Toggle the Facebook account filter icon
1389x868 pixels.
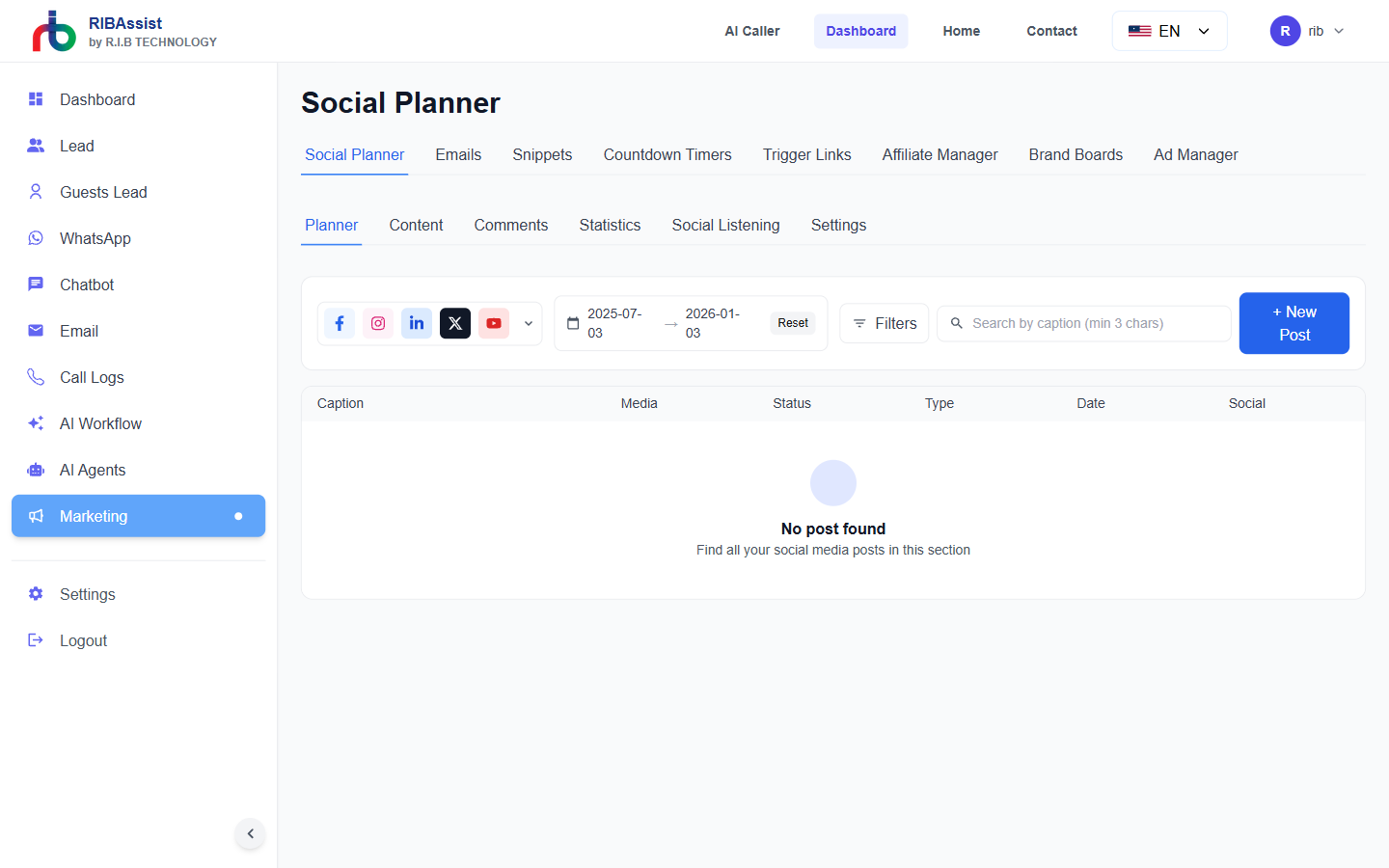340,323
